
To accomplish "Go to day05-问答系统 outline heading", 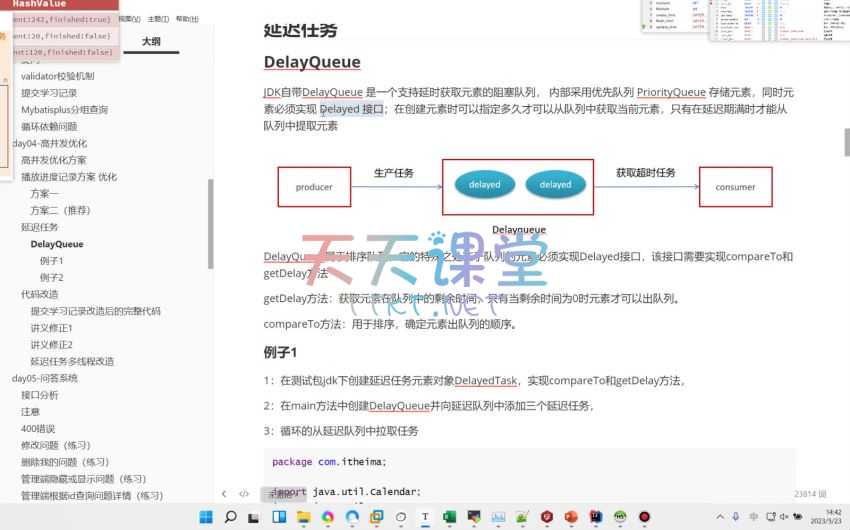I will coord(45,378).
